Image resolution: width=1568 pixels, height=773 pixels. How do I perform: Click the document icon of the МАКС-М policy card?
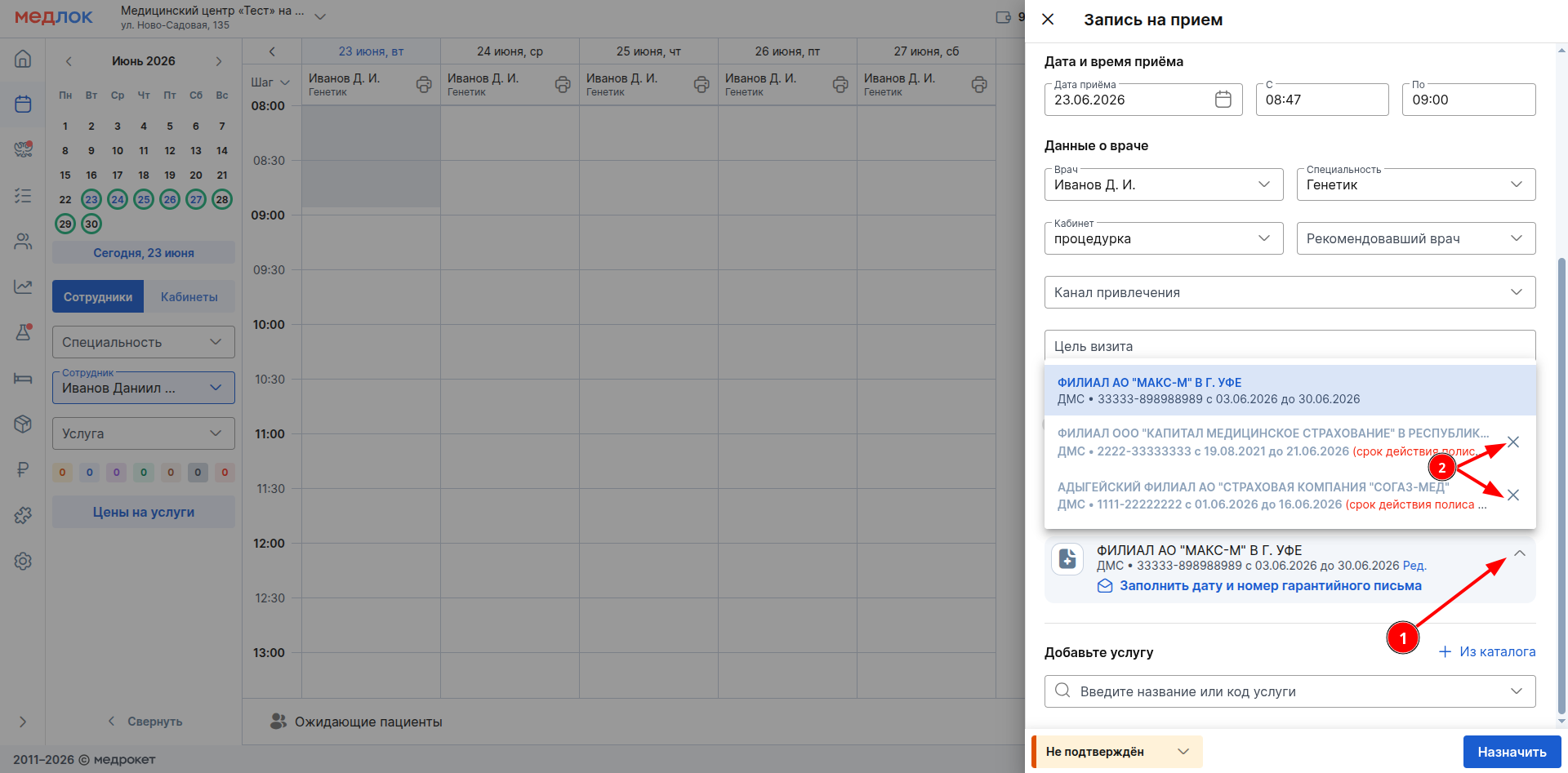(x=1067, y=559)
